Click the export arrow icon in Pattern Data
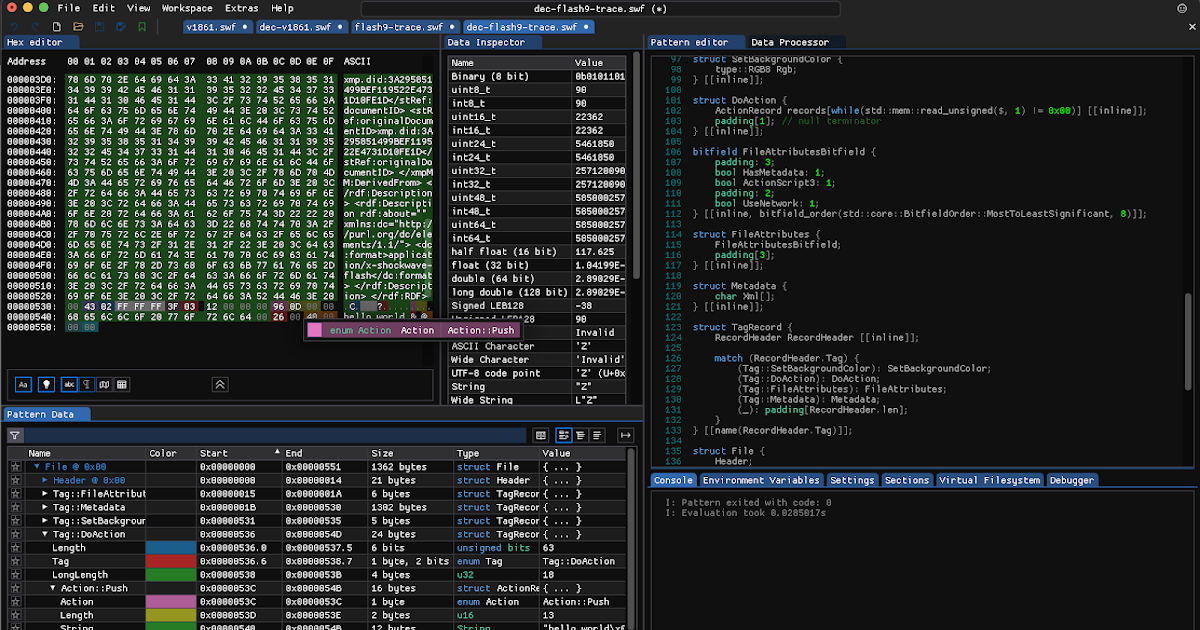 pos(626,435)
